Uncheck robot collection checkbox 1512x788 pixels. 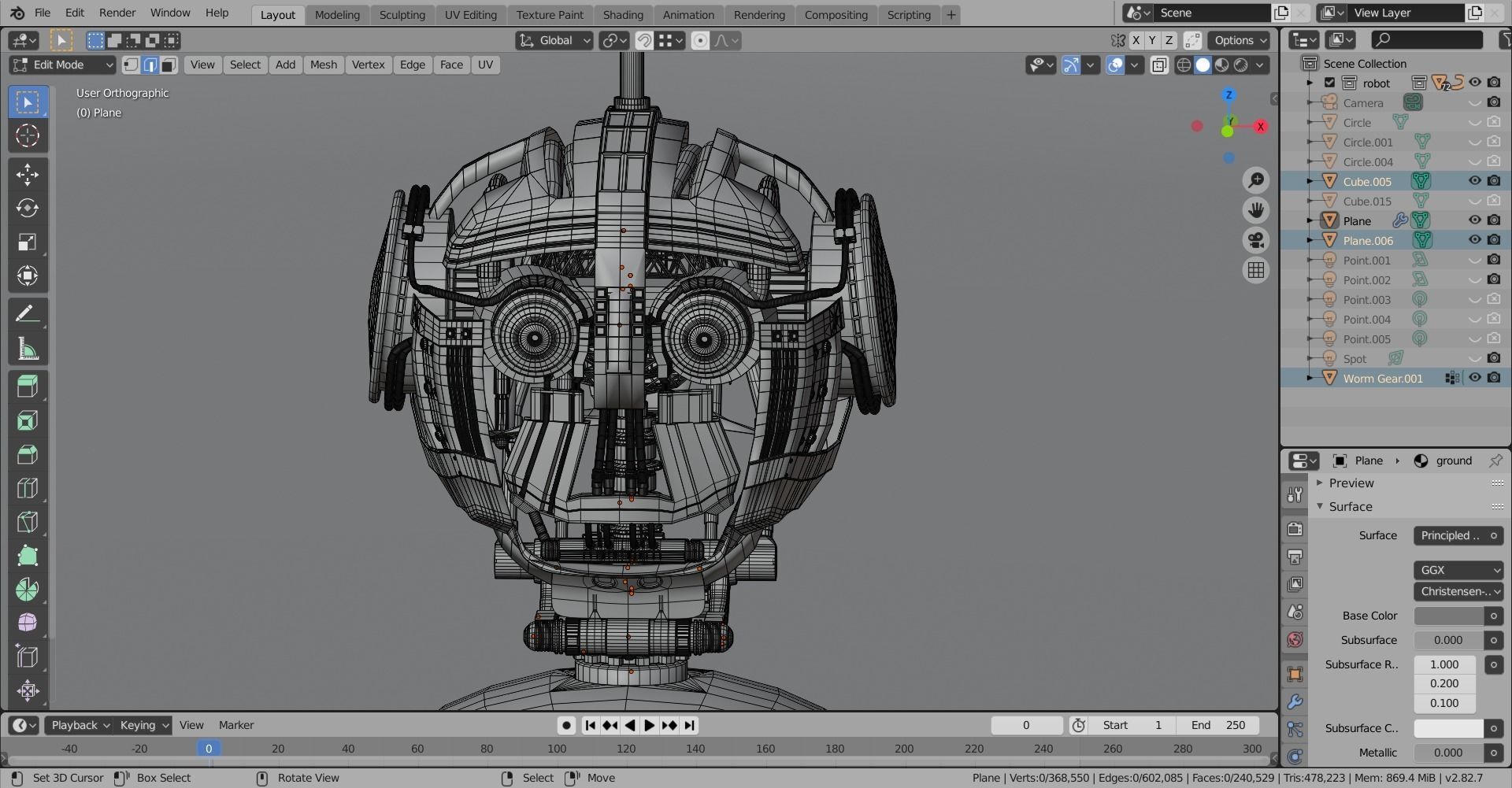pos(1330,83)
